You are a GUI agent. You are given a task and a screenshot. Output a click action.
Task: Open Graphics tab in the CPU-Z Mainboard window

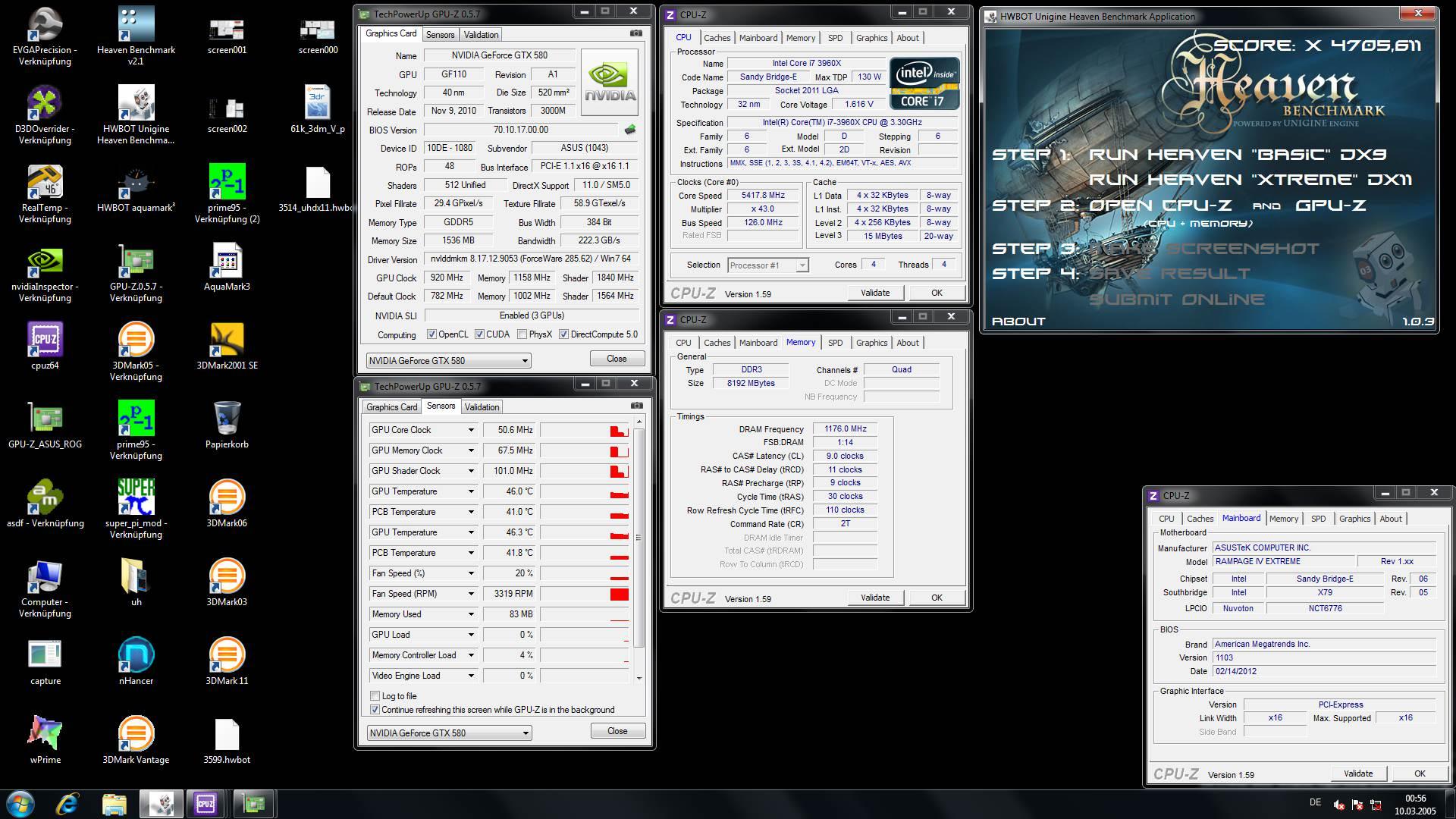[1354, 519]
